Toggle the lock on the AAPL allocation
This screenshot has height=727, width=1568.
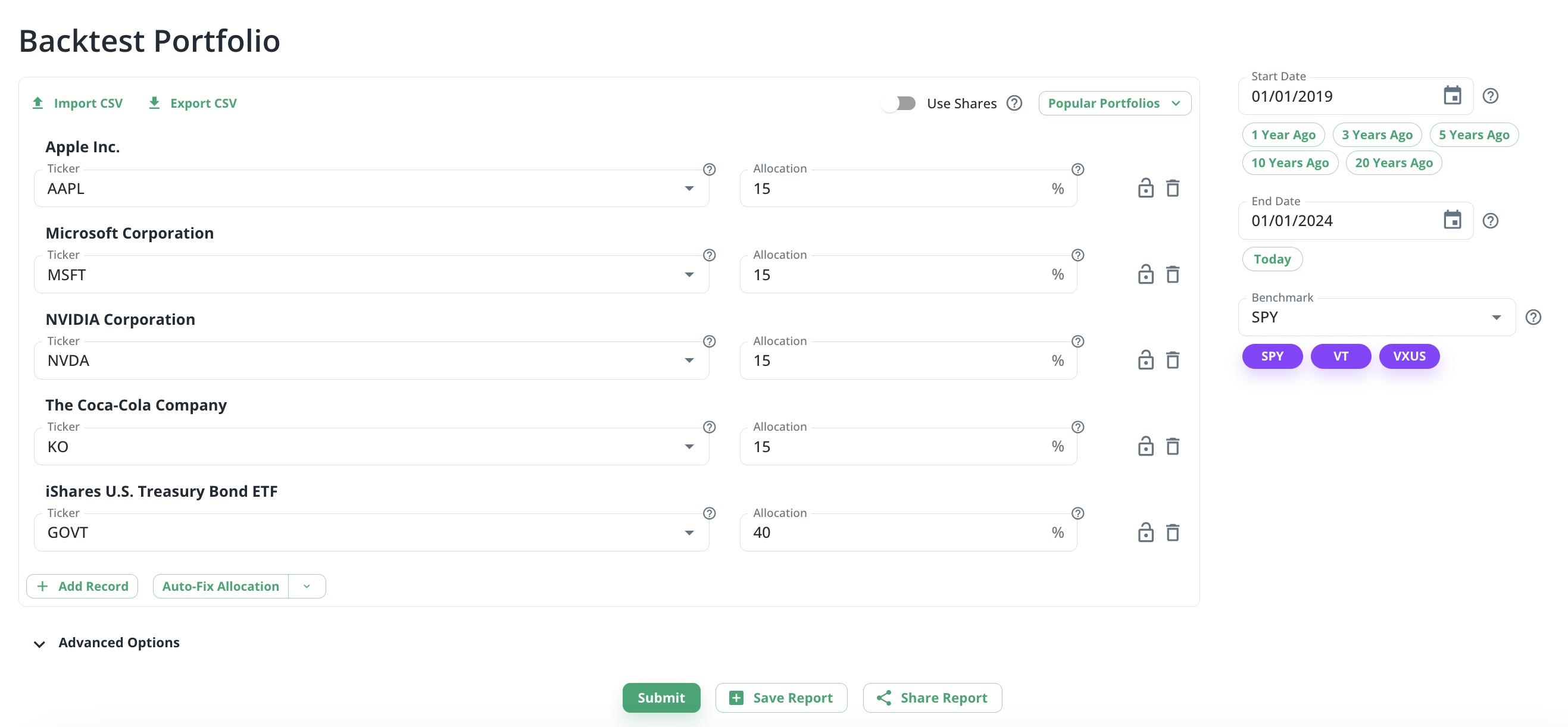point(1145,188)
